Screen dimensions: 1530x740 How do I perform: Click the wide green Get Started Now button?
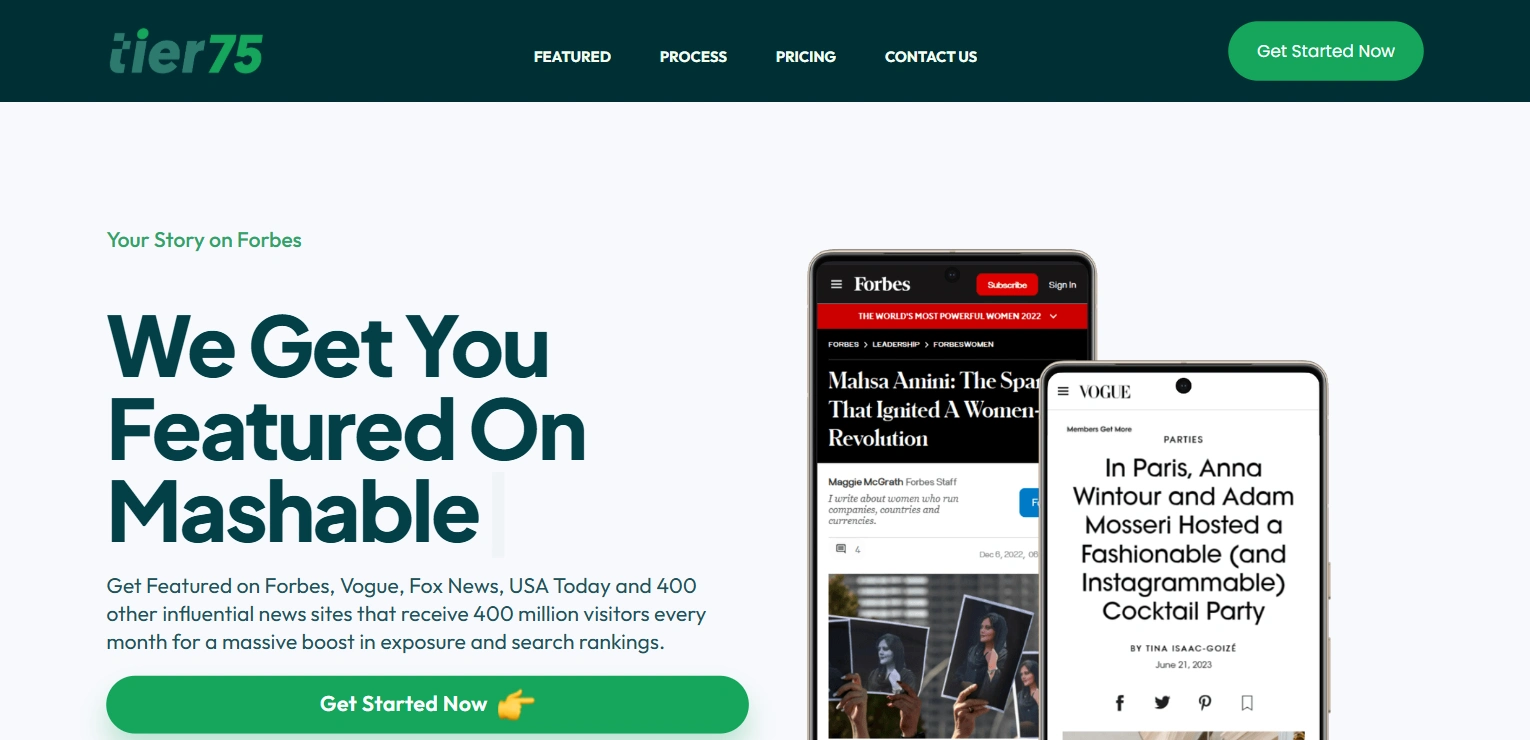[x=428, y=704]
